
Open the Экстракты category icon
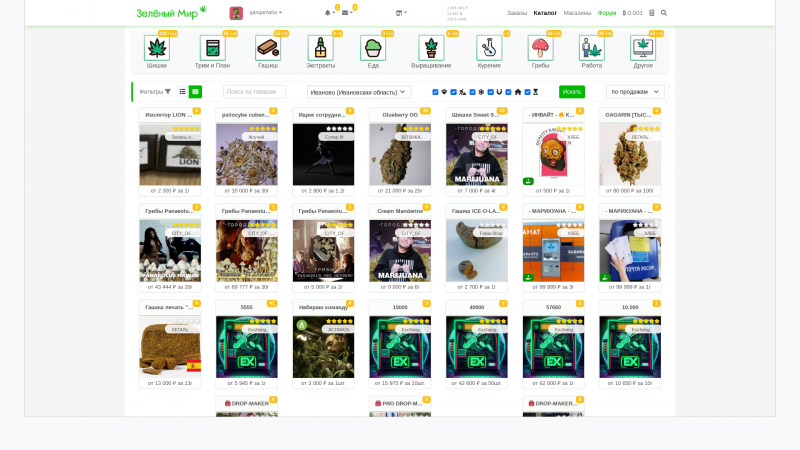point(320,48)
